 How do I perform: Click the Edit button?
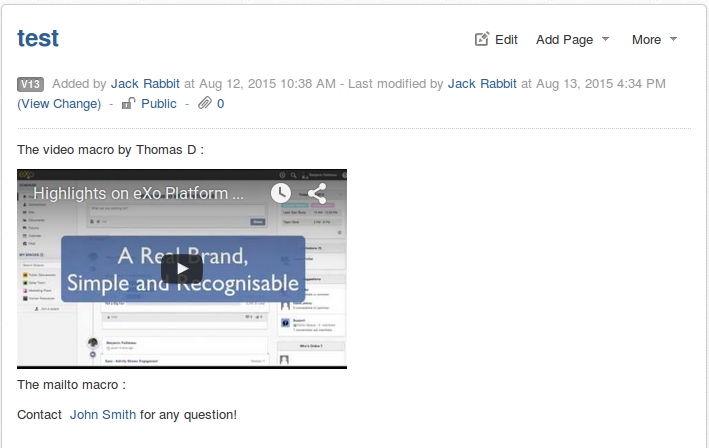pos(496,40)
